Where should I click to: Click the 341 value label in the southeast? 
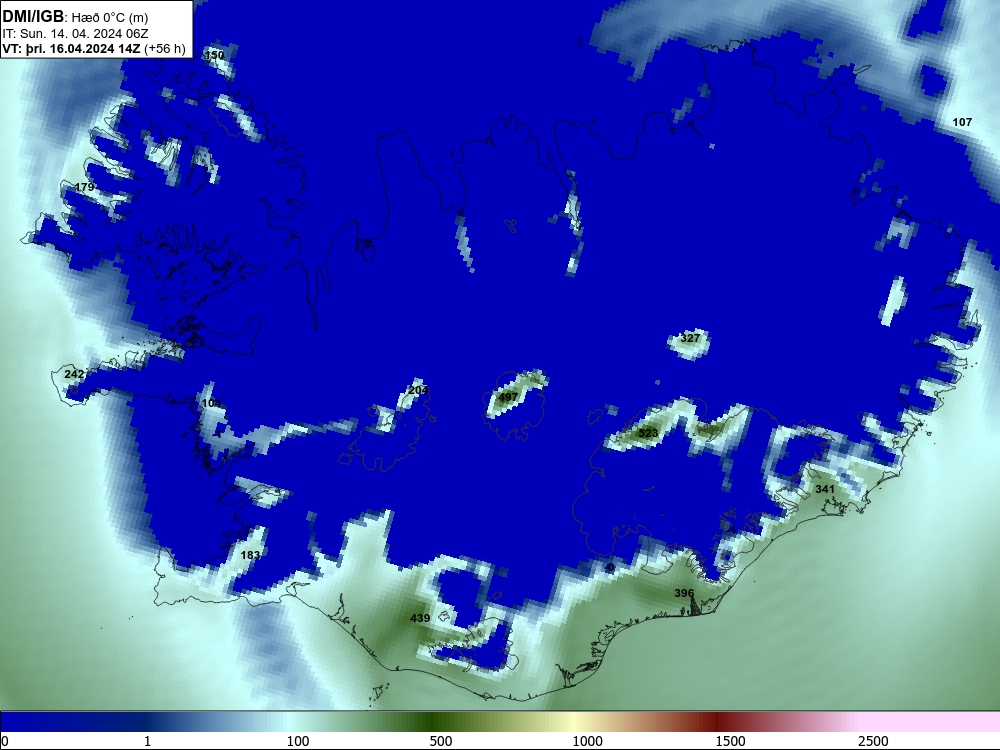click(825, 489)
